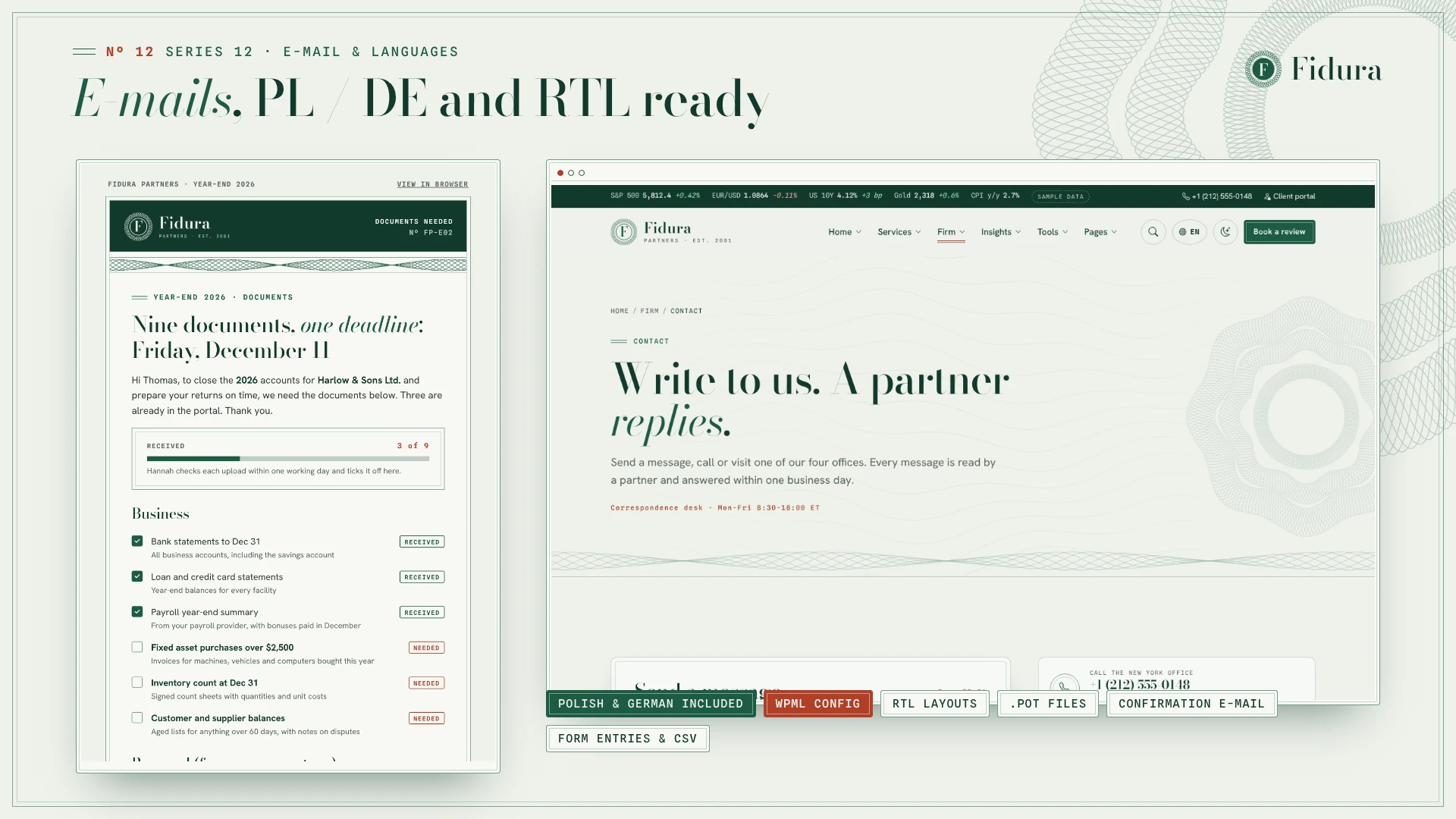Image resolution: width=1456 pixels, height=819 pixels.
Task: Expand the Pages navigation dropdown
Action: click(1100, 232)
